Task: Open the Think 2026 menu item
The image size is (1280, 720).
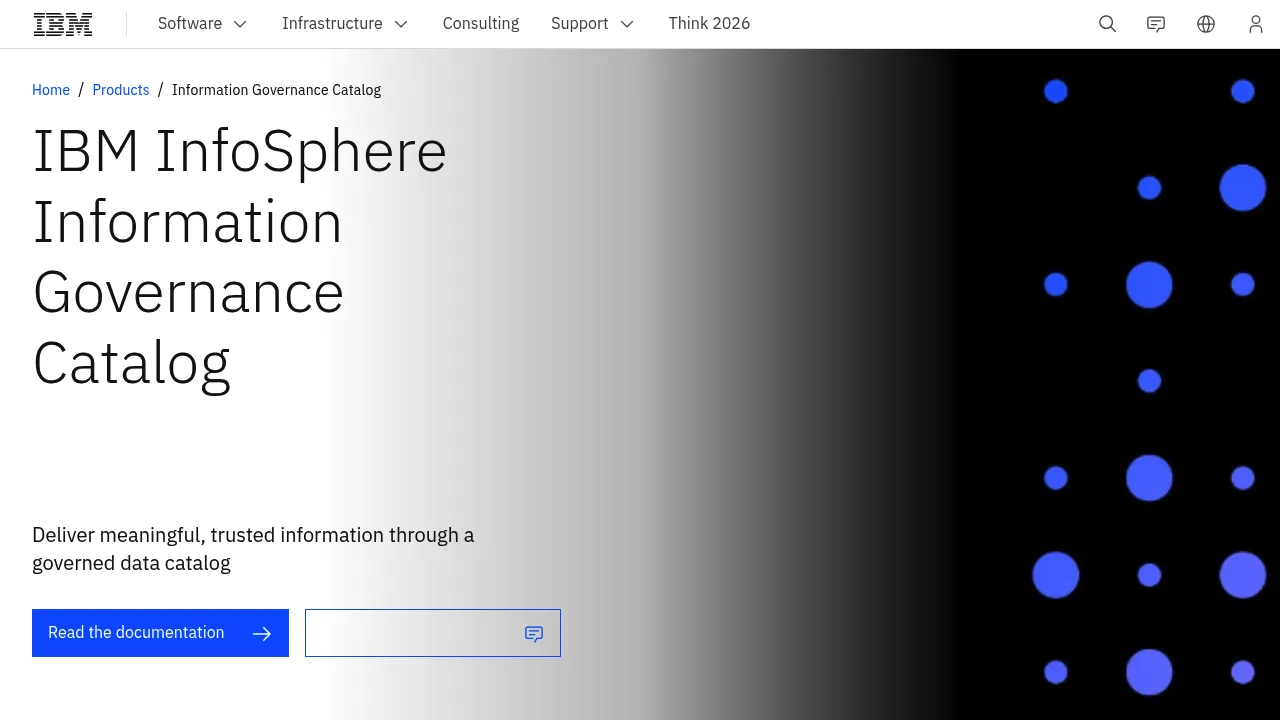Action: tap(709, 24)
